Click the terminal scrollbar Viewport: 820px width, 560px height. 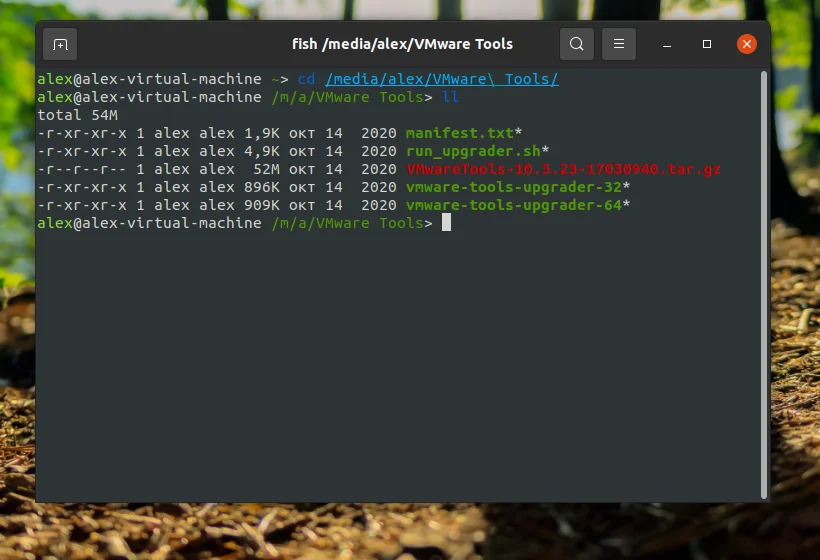tap(764, 284)
